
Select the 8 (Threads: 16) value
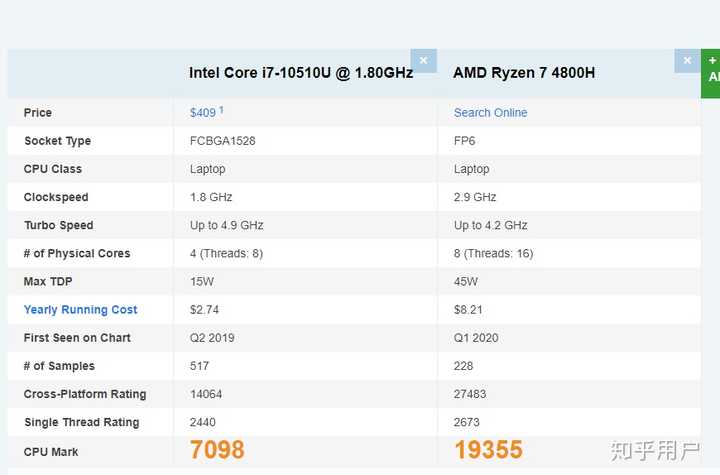click(x=494, y=254)
